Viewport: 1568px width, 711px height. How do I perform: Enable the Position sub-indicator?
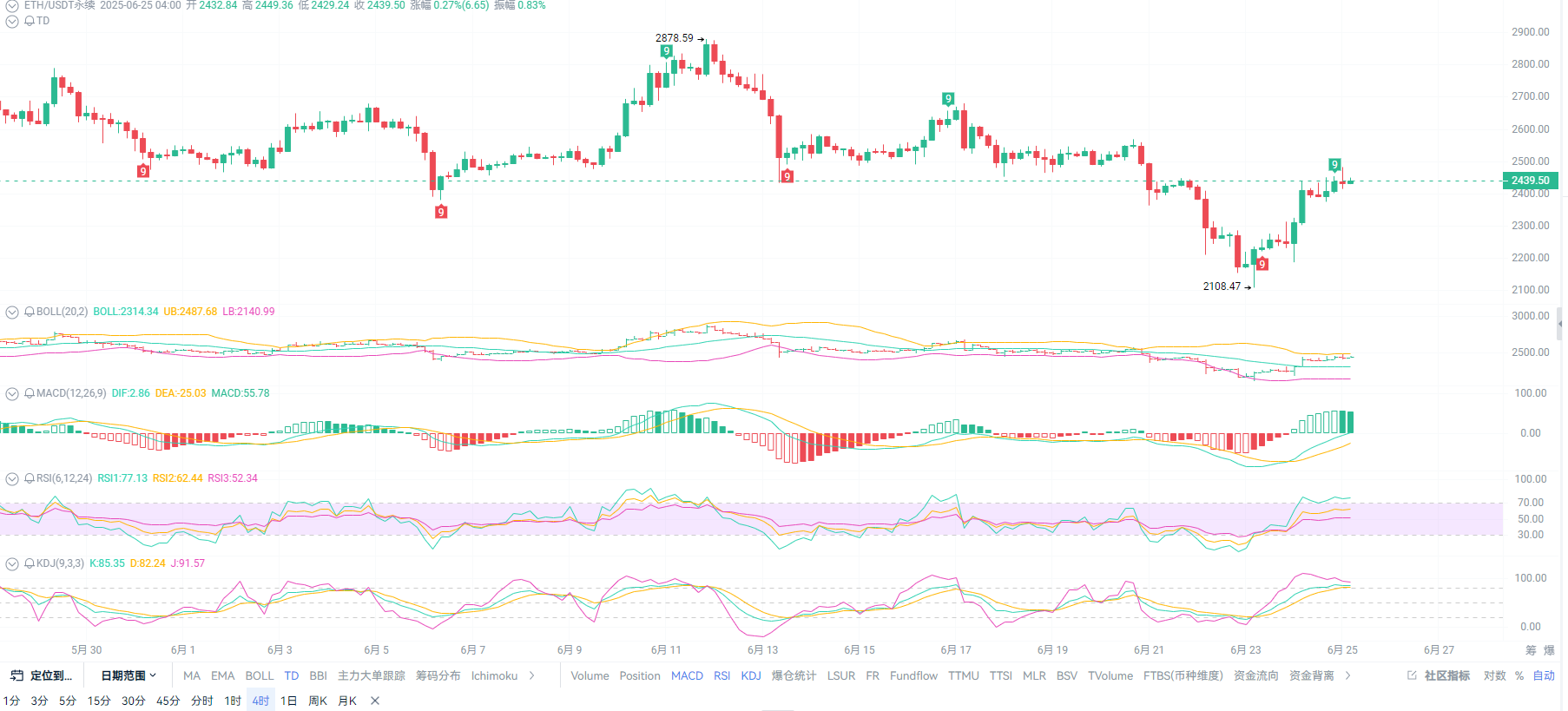coord(640,675)
